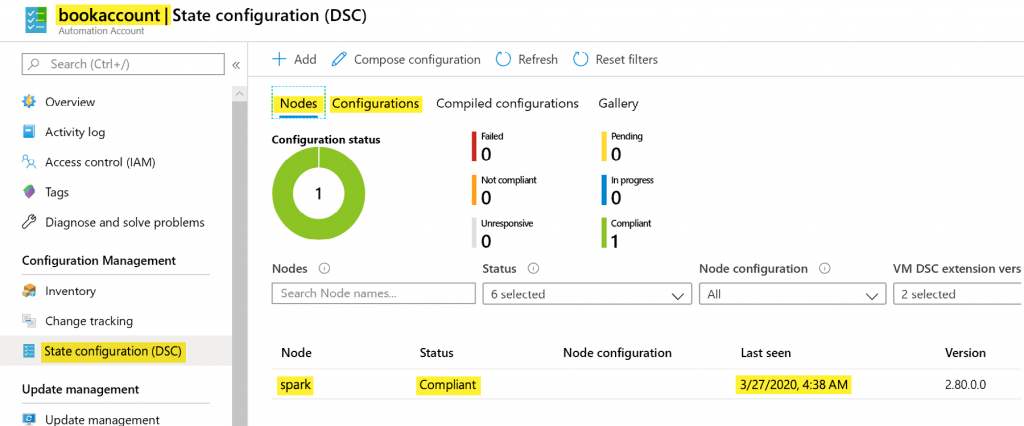Click the Overview icon in sidebar

click(29, 102)
